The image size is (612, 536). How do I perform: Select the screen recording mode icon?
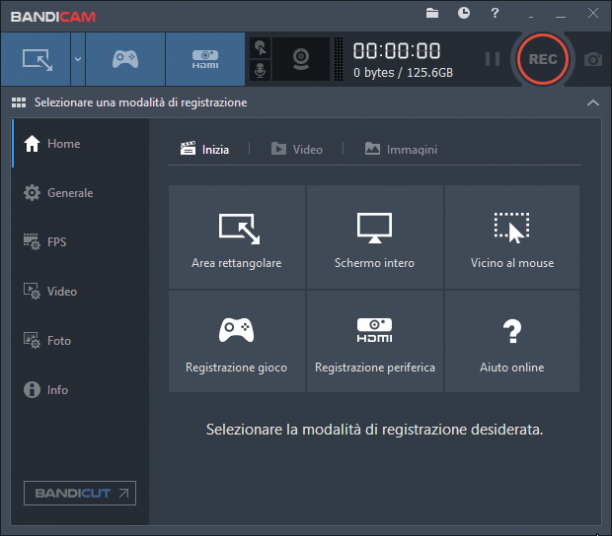tap(36, 59)
